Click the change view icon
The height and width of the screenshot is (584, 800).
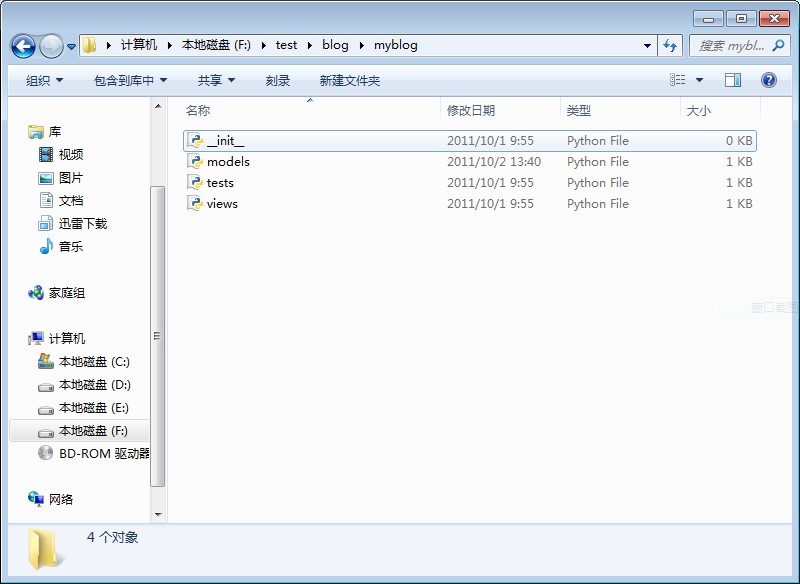coord(678,80)
